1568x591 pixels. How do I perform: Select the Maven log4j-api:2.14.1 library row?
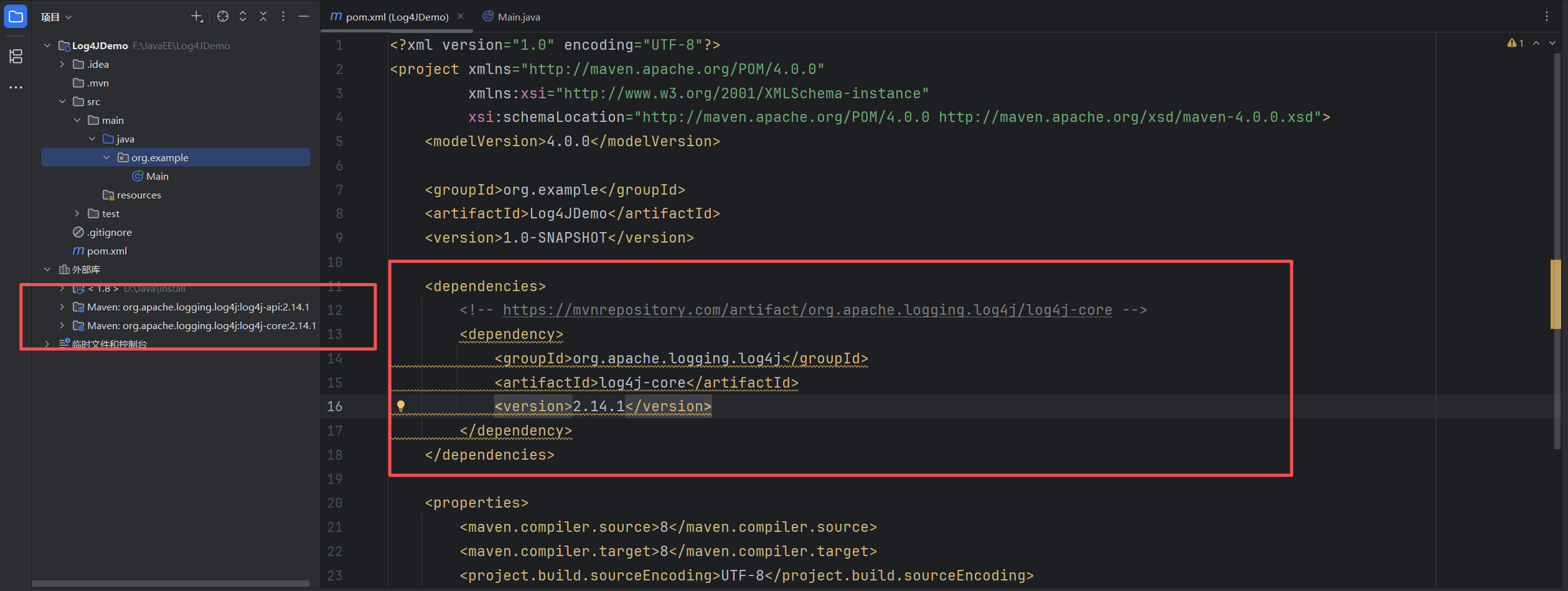point(176,307)
